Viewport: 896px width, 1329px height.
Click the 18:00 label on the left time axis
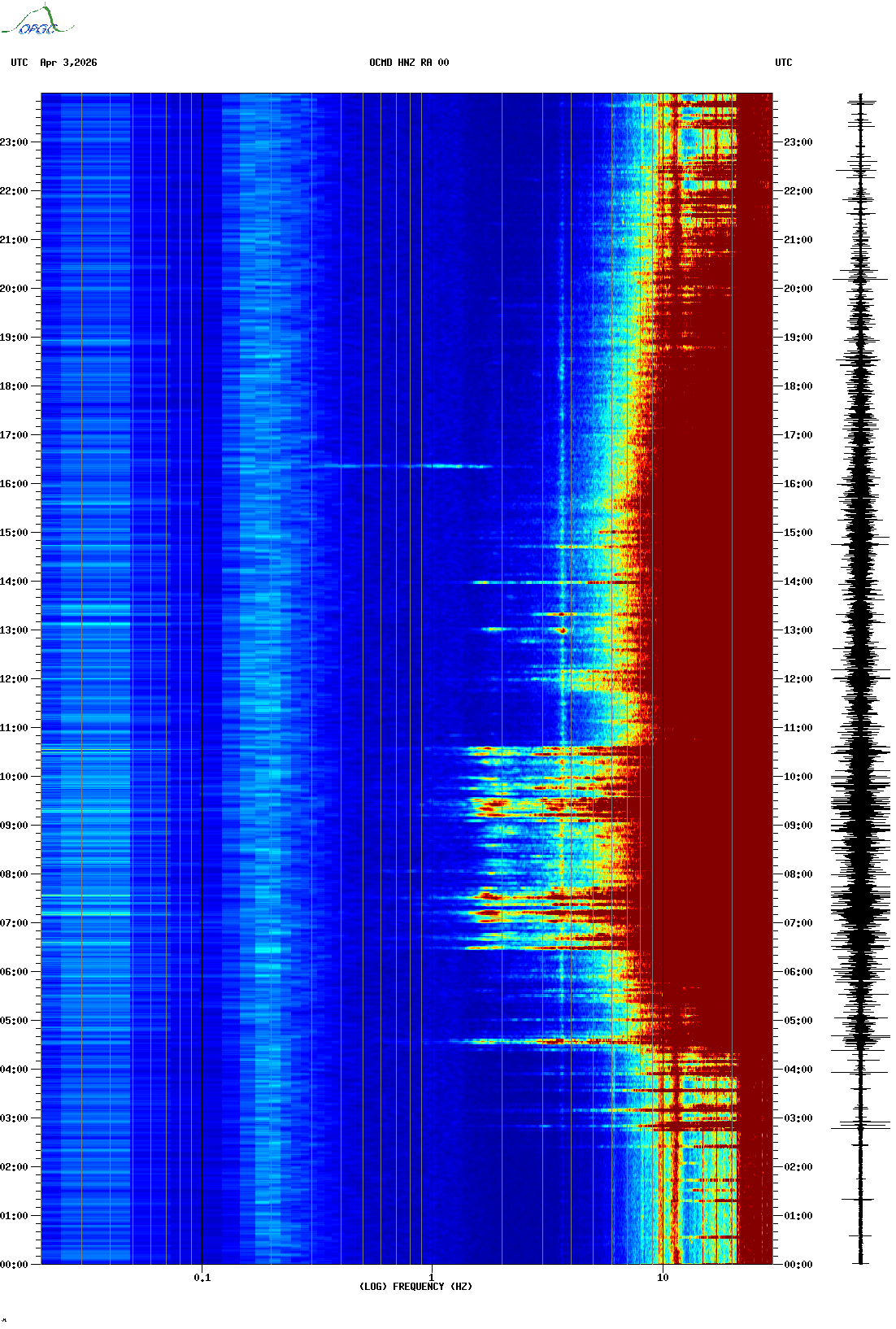tap(14, 386)
